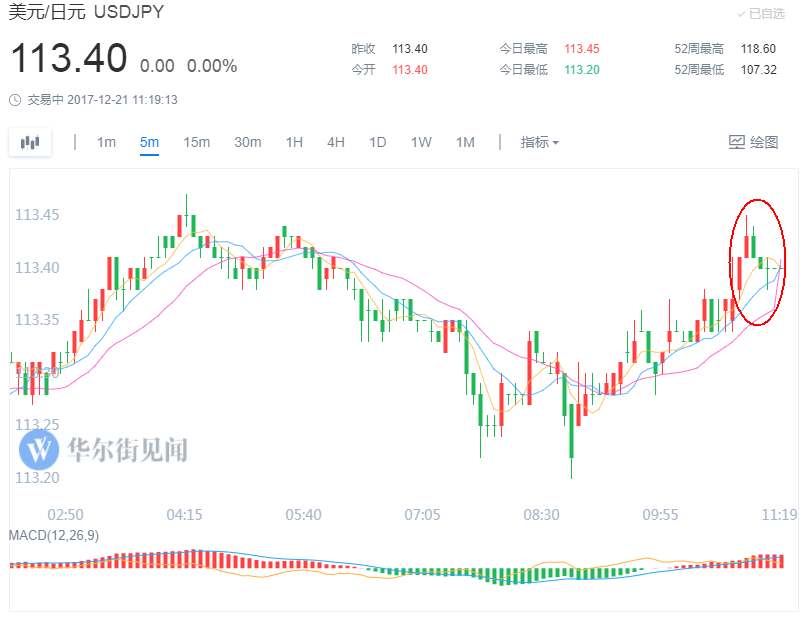Image resolution: width=803 pixels, height=617 pixels.
Task: Show the 1D daily chart
Action: tap(377, 142)
